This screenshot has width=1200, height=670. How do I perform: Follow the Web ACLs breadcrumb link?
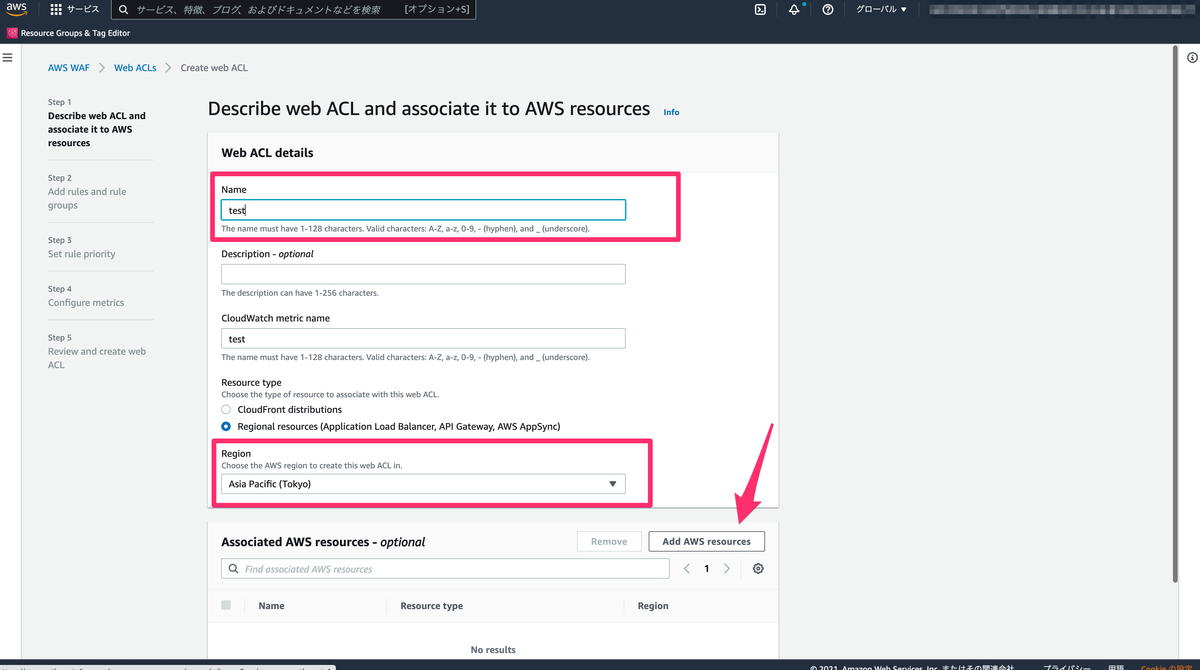(135, 67)
